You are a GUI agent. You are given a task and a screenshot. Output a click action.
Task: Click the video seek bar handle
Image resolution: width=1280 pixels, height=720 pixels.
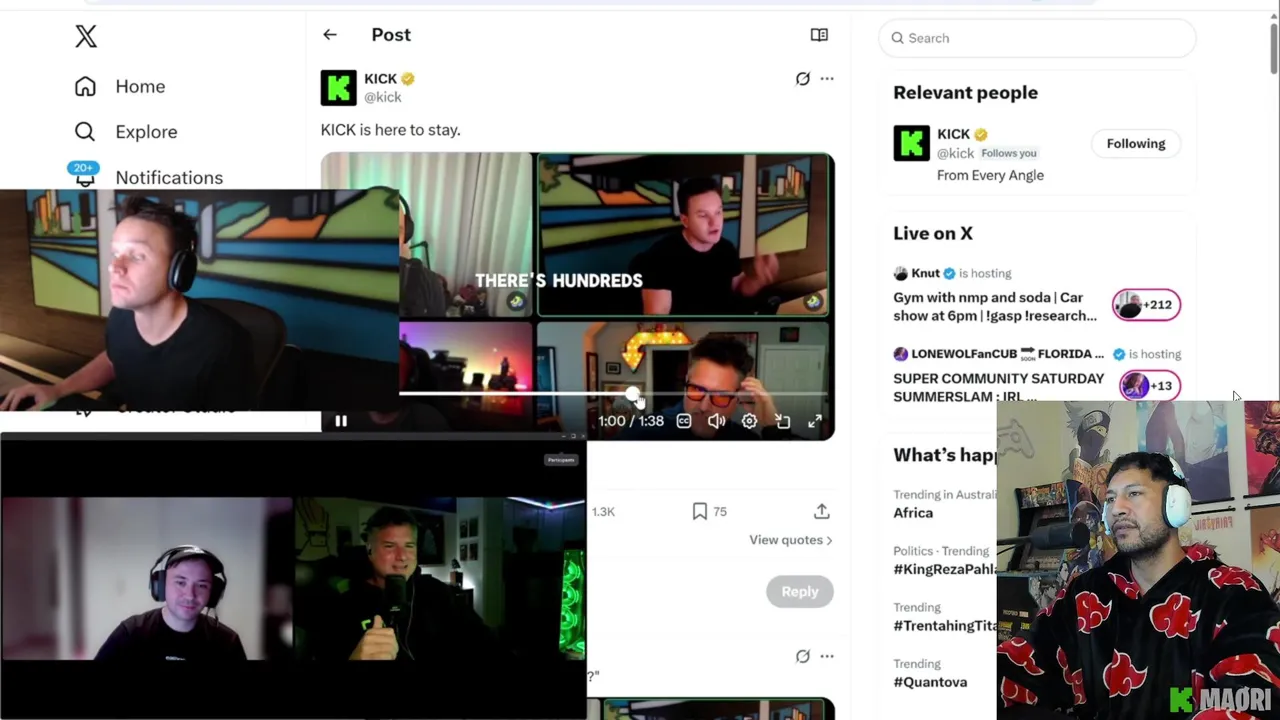(632, 395)
